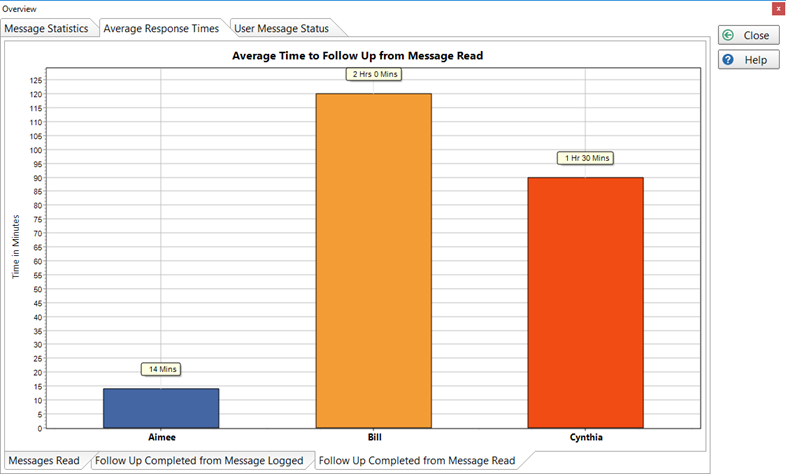Viewport: 786px width, 474px height.
Task: Open the Messages Read bottom tab
Action: point(44,460)
